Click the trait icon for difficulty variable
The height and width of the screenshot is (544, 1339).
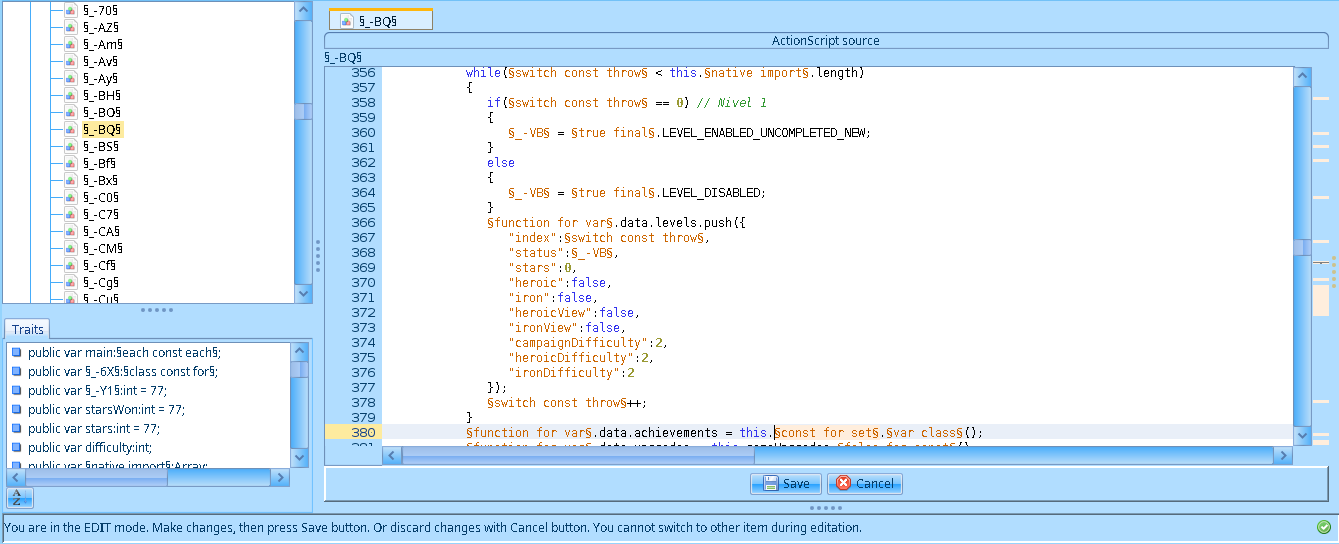pyautogui.click(x=16, y=447)
